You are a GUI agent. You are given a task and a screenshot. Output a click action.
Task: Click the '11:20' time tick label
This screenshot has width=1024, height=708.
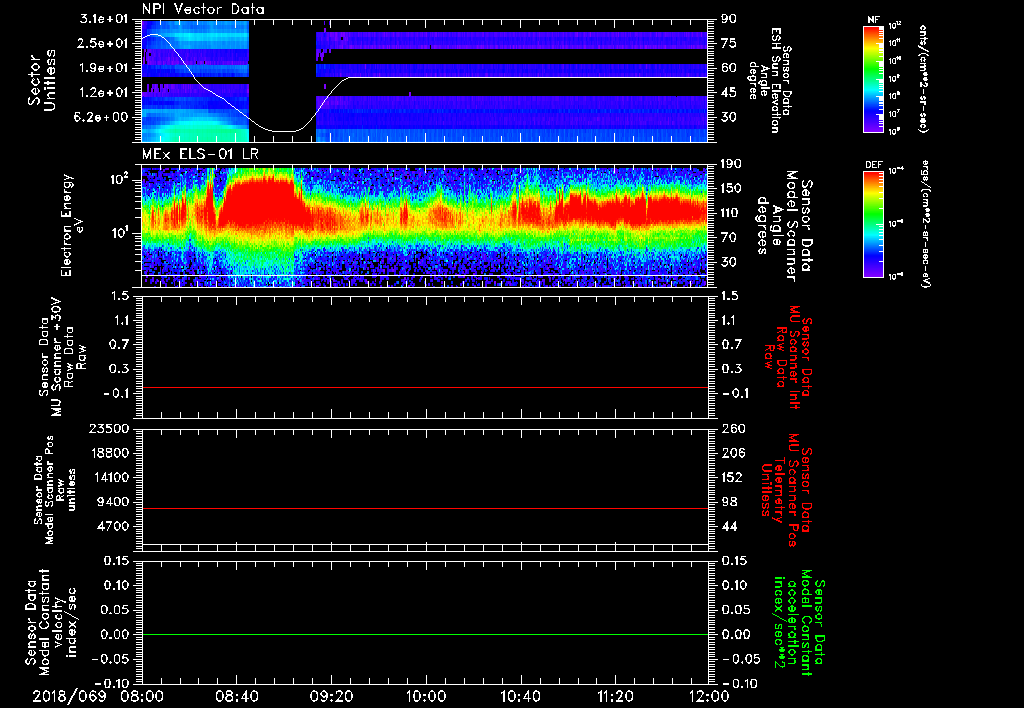coord(615,696)
